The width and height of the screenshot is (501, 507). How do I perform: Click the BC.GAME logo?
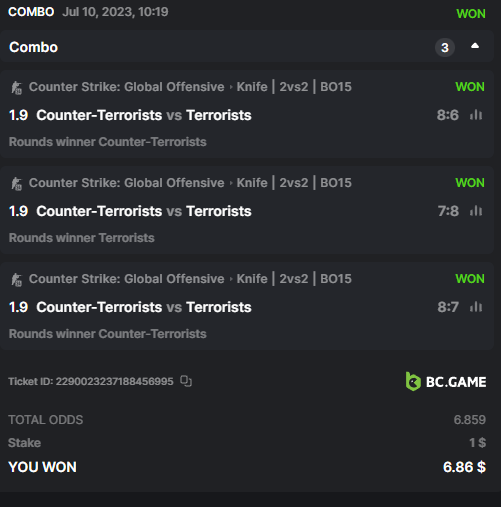[x=446, y=382]
